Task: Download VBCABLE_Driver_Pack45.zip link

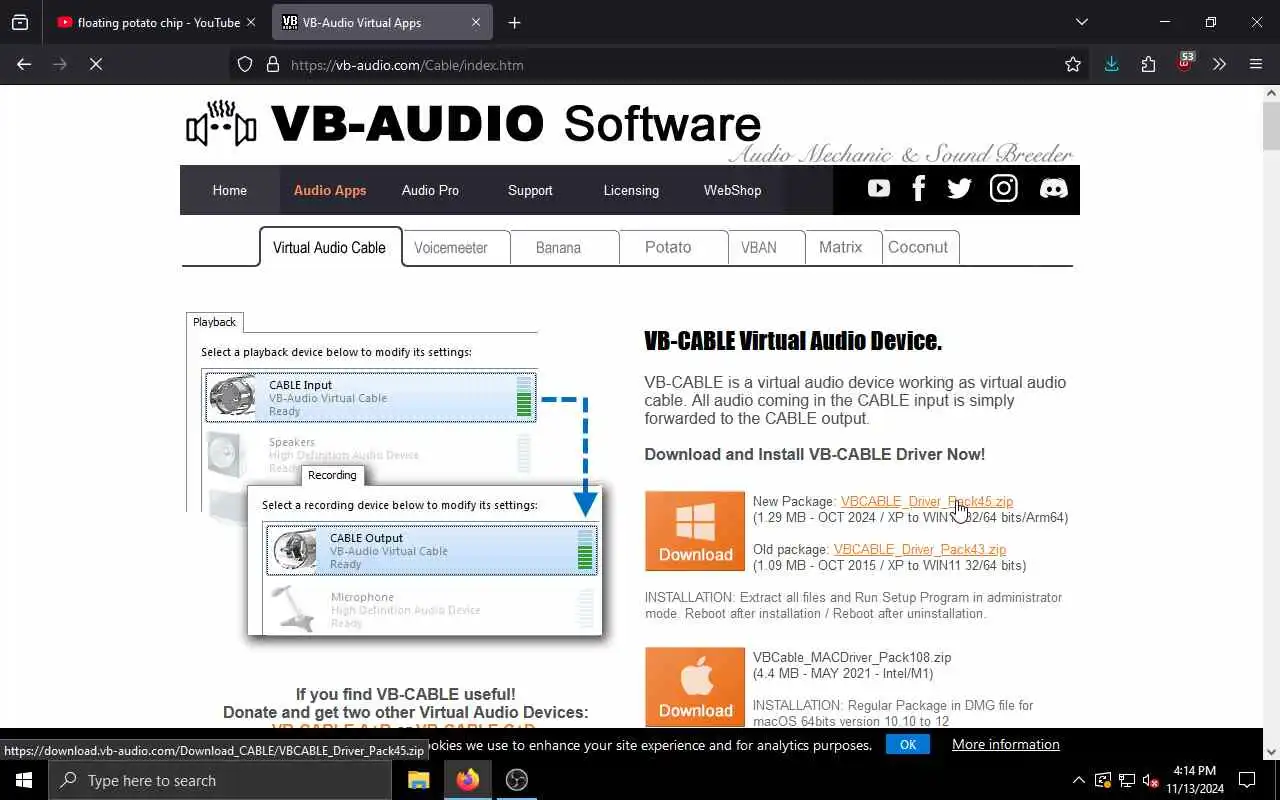Action: (927, 501)
